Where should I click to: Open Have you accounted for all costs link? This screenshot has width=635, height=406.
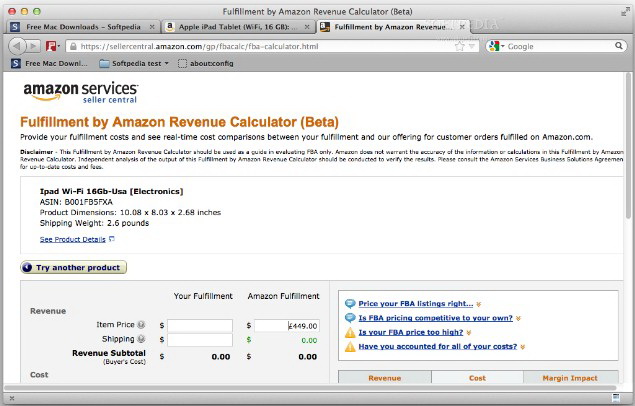tap(438, 346)
